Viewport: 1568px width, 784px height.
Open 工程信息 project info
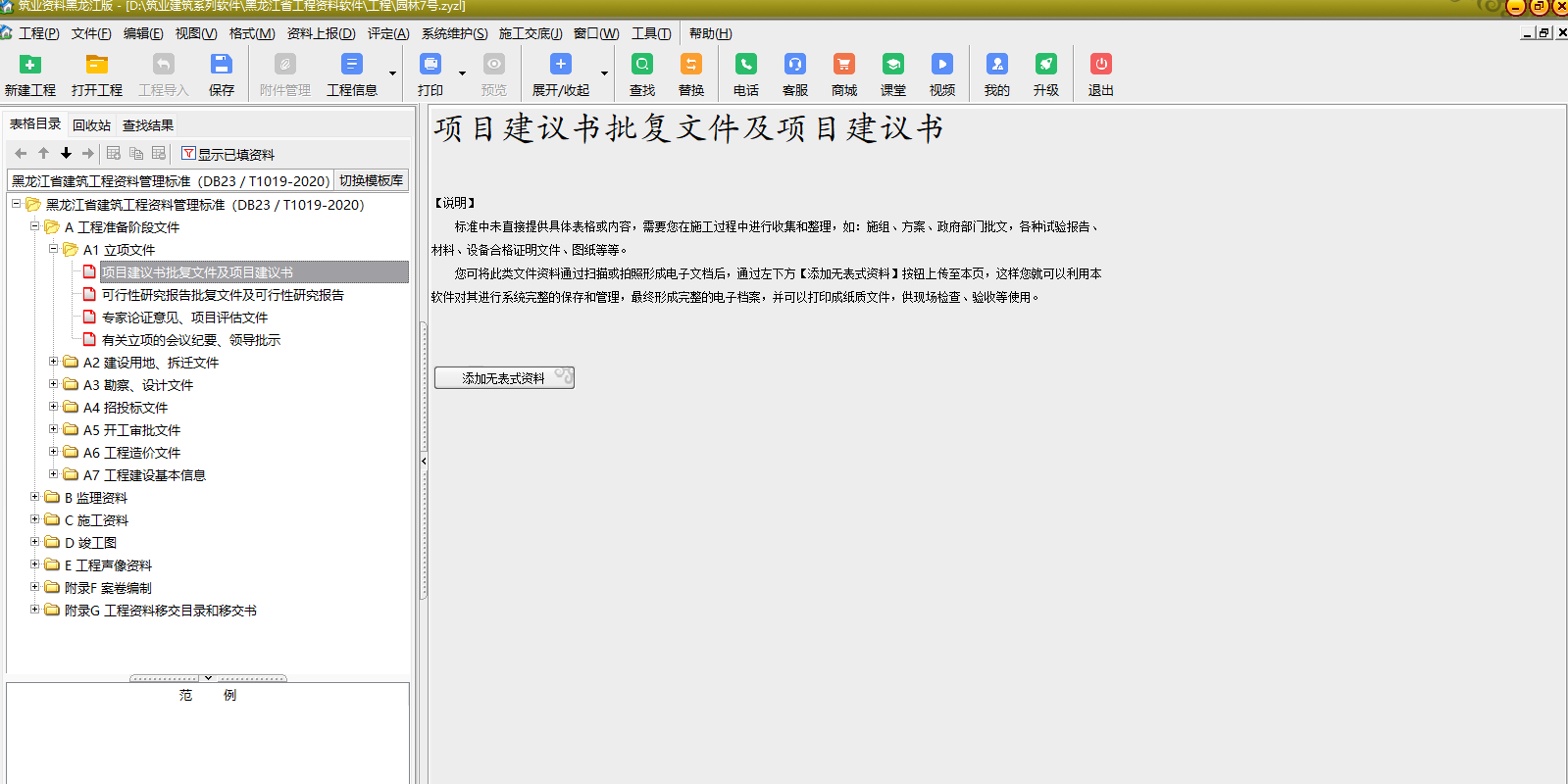(351, 66)
